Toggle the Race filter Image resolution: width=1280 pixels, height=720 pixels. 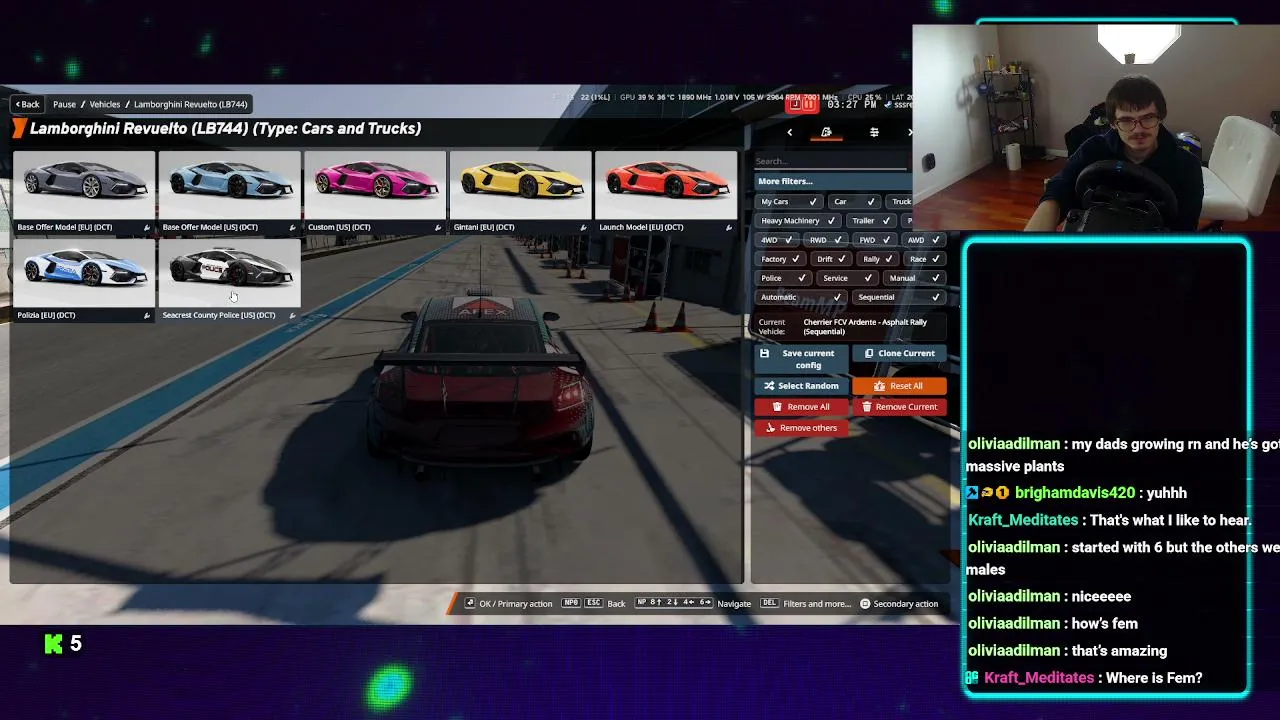[925, 259]
